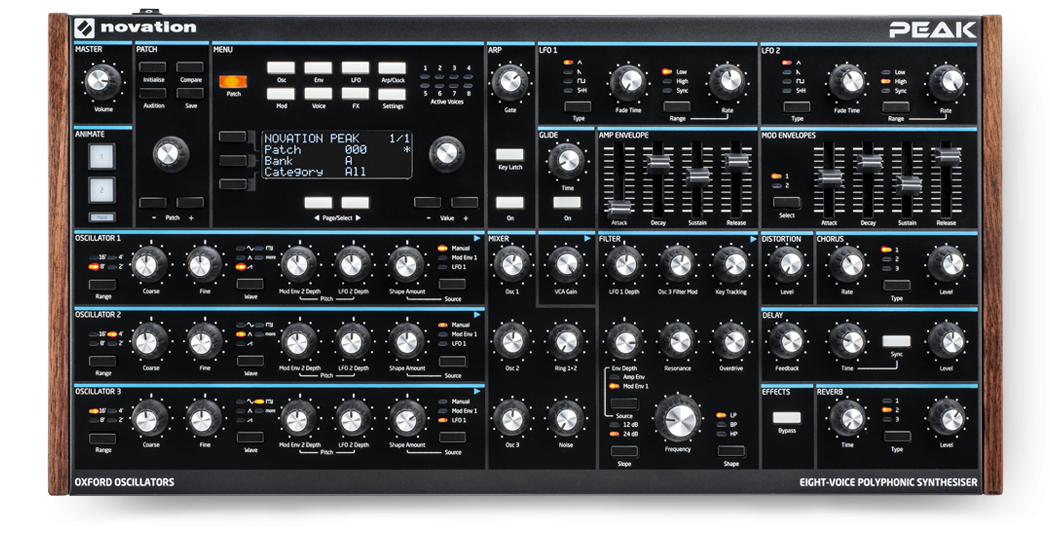Click the Mod Envelopes Release slider
This screenshot has width=1050, height=557.
947,157
